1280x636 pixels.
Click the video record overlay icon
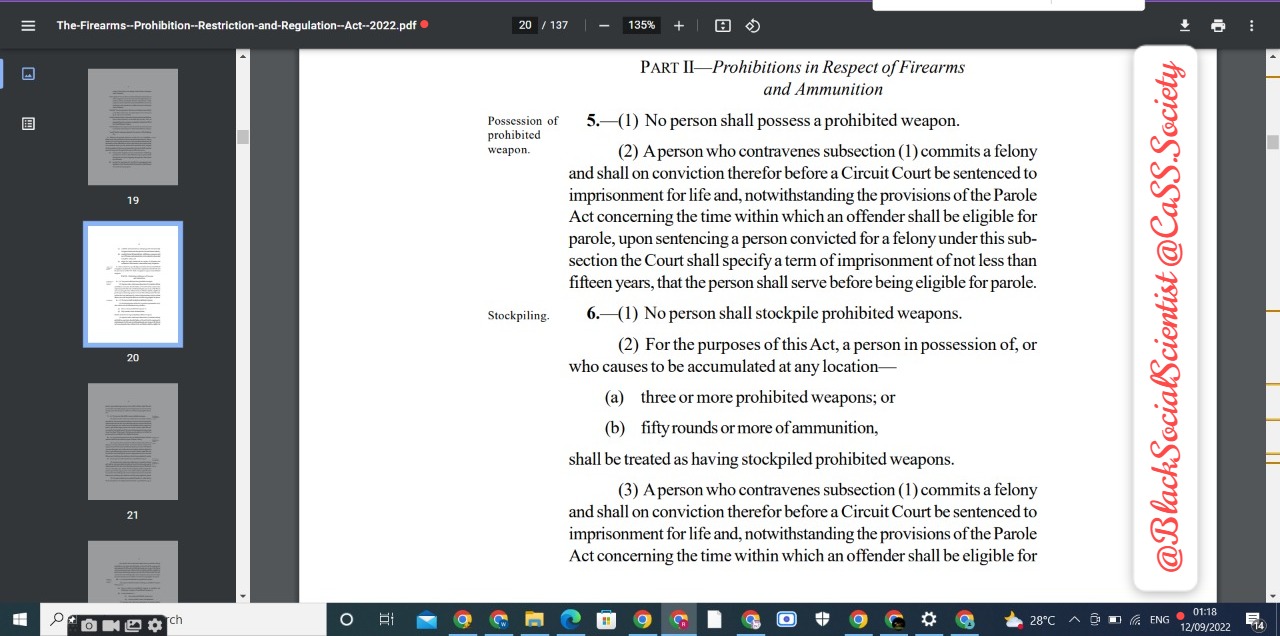111,625
